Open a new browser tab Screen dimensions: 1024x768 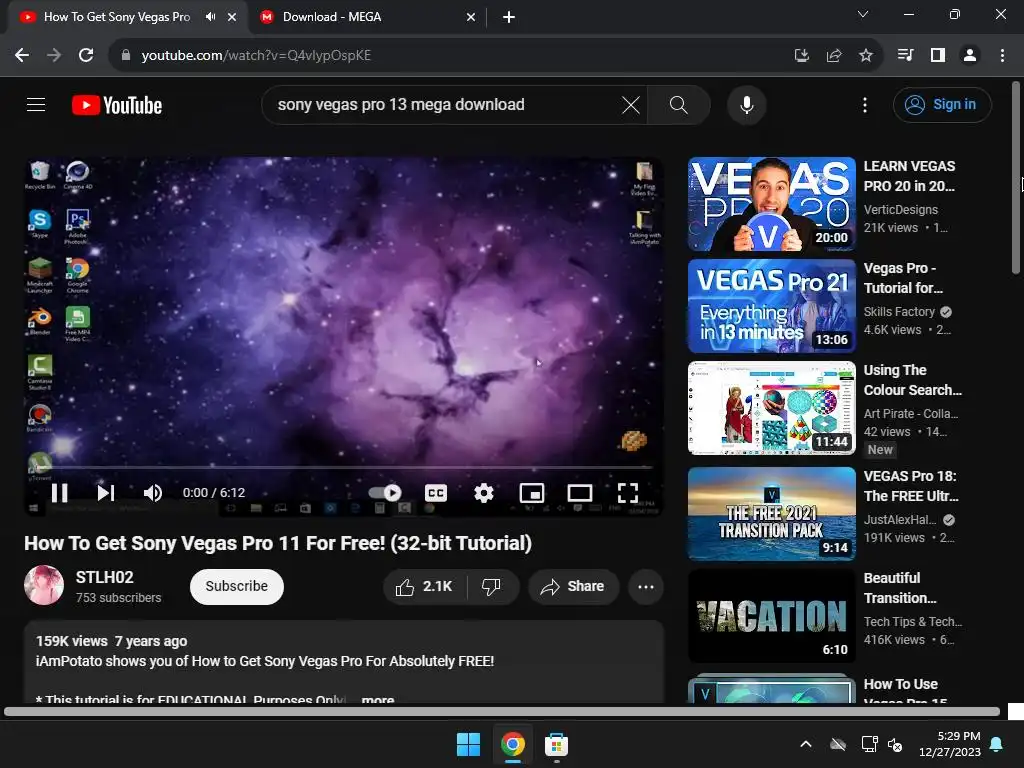click(x=509, y=17)
